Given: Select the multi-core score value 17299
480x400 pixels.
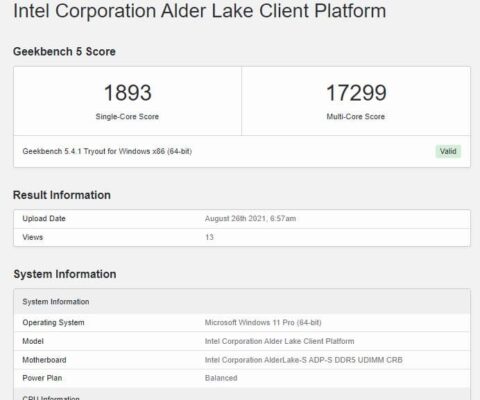Looking at the screenshot, I should click(356, 93).
